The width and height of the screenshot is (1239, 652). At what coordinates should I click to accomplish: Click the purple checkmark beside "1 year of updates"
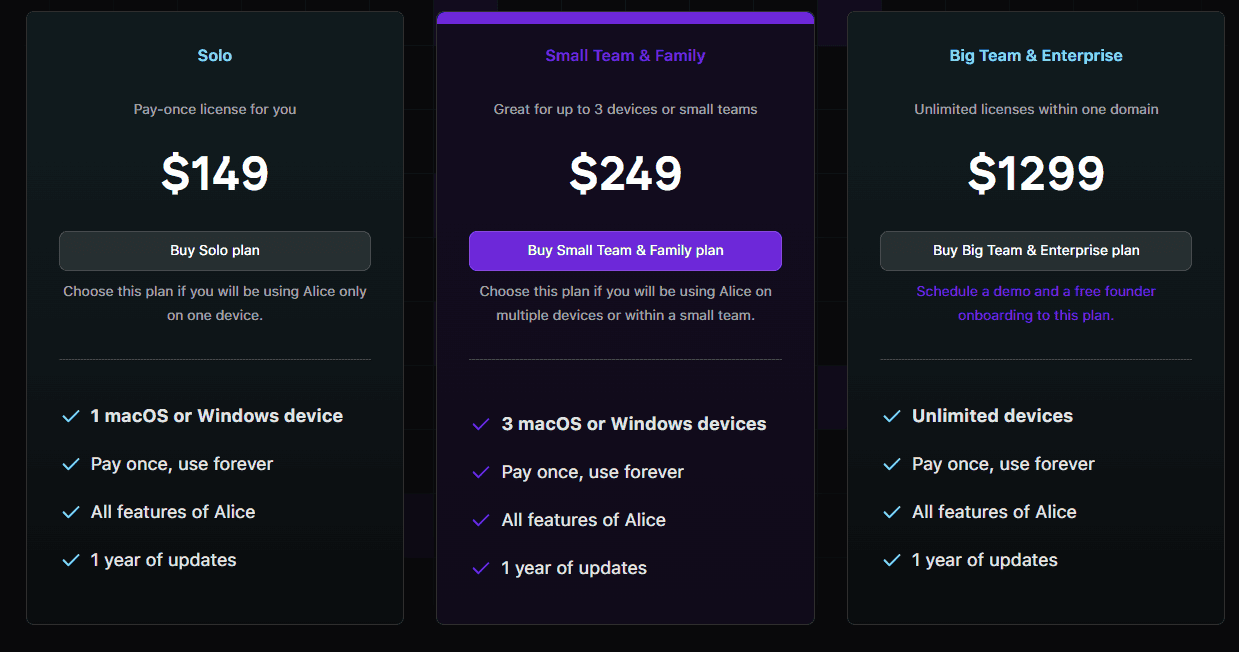[481, 567]
